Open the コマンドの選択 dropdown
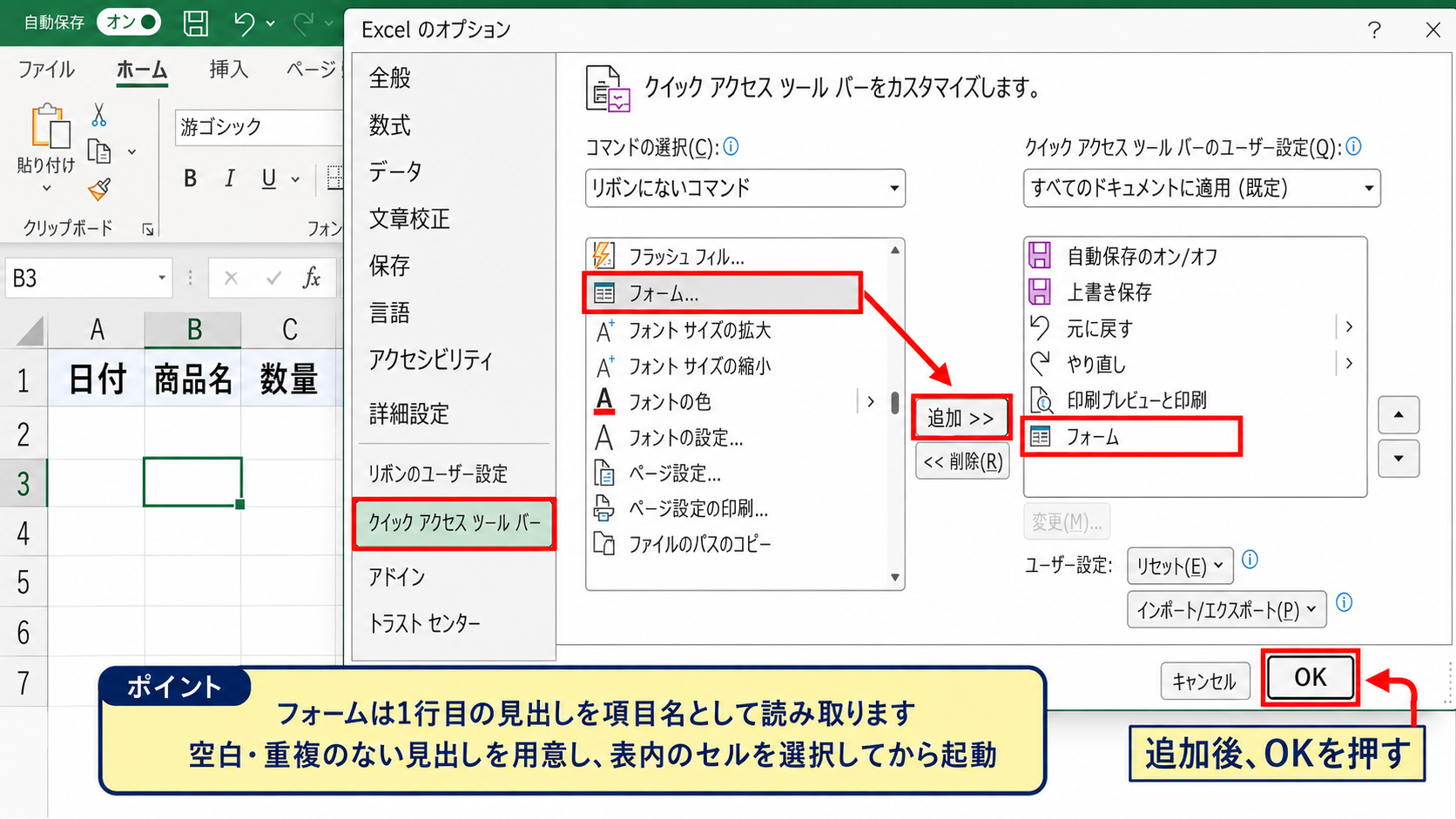1456x819 pixels. pos(745,188)
